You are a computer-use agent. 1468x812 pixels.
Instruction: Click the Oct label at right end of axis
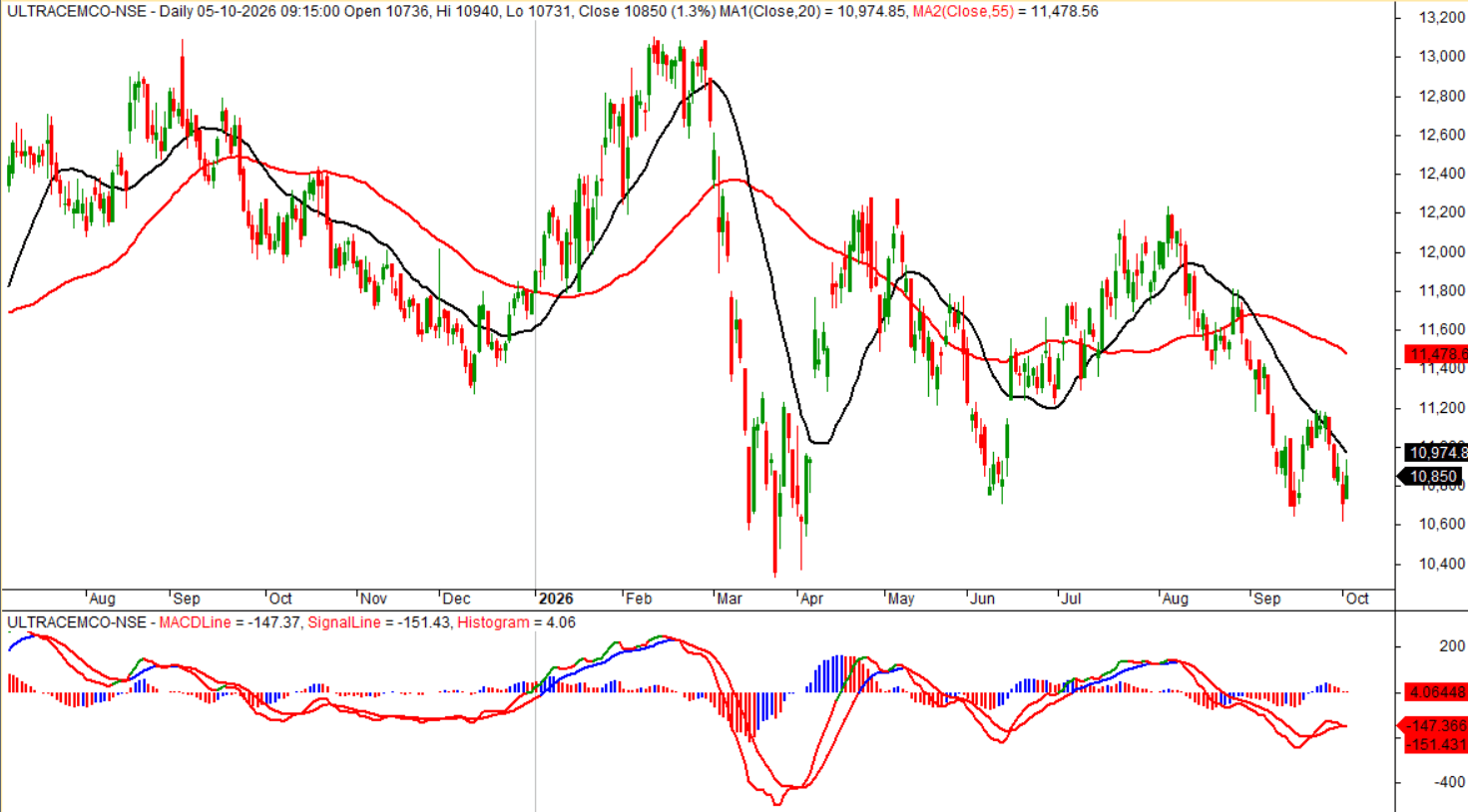click(1356, 599)
